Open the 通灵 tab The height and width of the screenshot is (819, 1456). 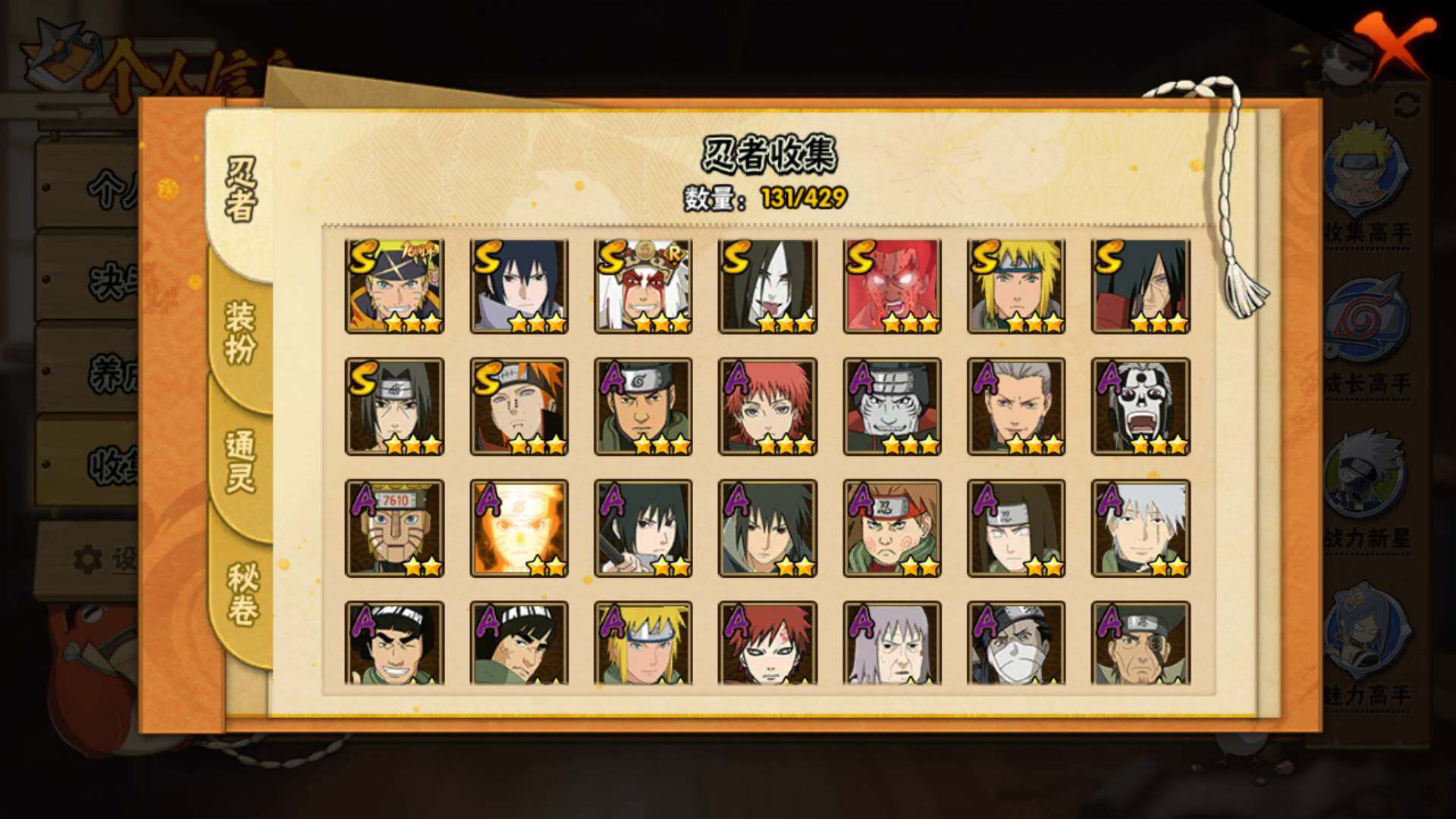pos(240,461)
